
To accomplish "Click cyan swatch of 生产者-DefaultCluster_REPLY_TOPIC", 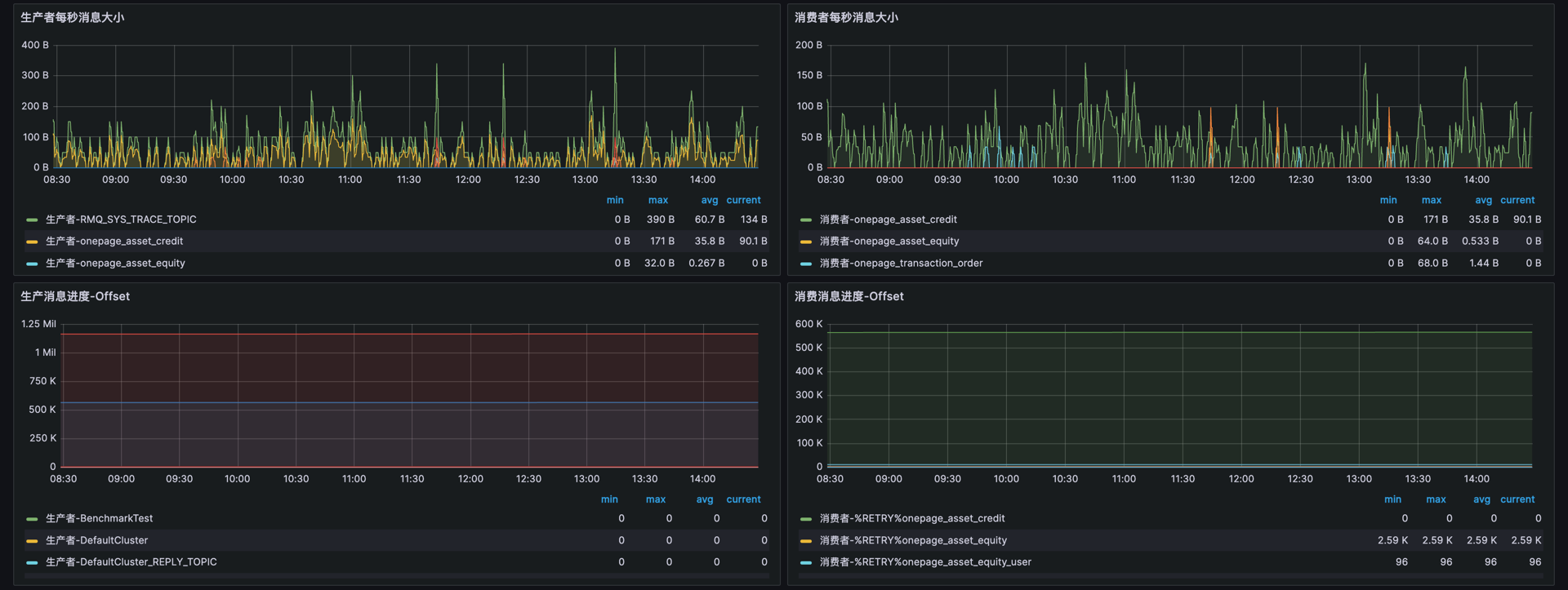I will tap(32, 562).
